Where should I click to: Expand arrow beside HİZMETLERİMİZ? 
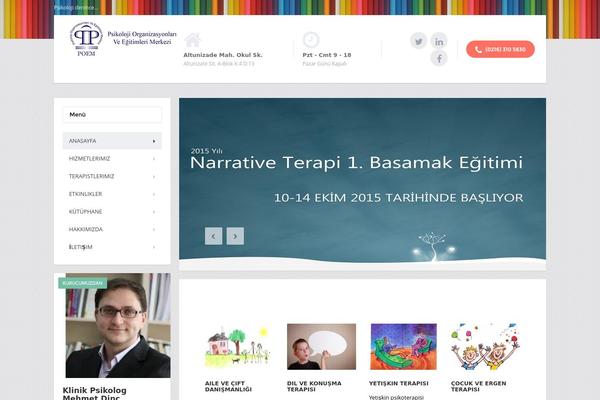(154, 159)
